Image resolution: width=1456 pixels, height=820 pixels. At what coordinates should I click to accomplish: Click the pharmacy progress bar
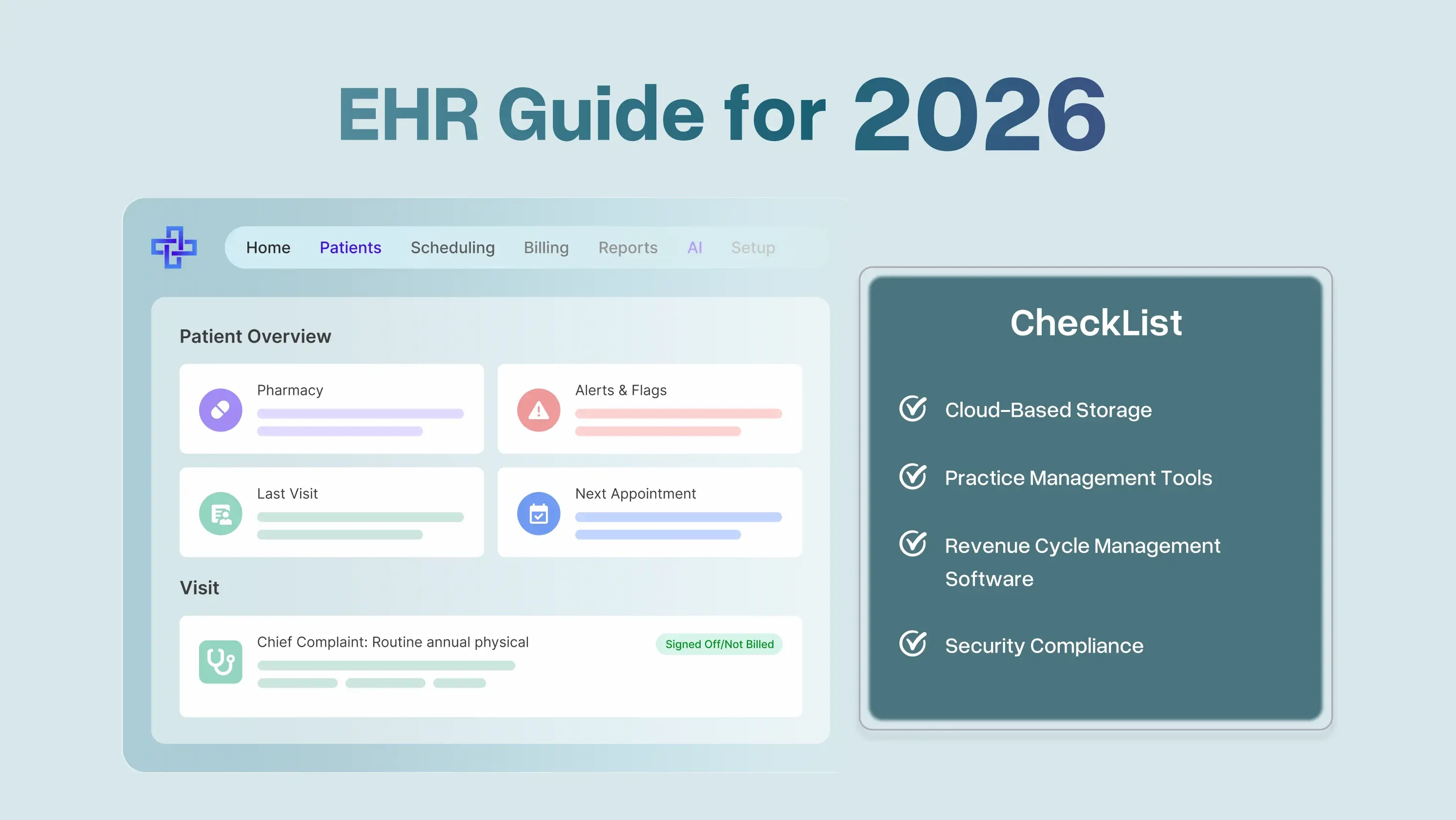(360, 413)
